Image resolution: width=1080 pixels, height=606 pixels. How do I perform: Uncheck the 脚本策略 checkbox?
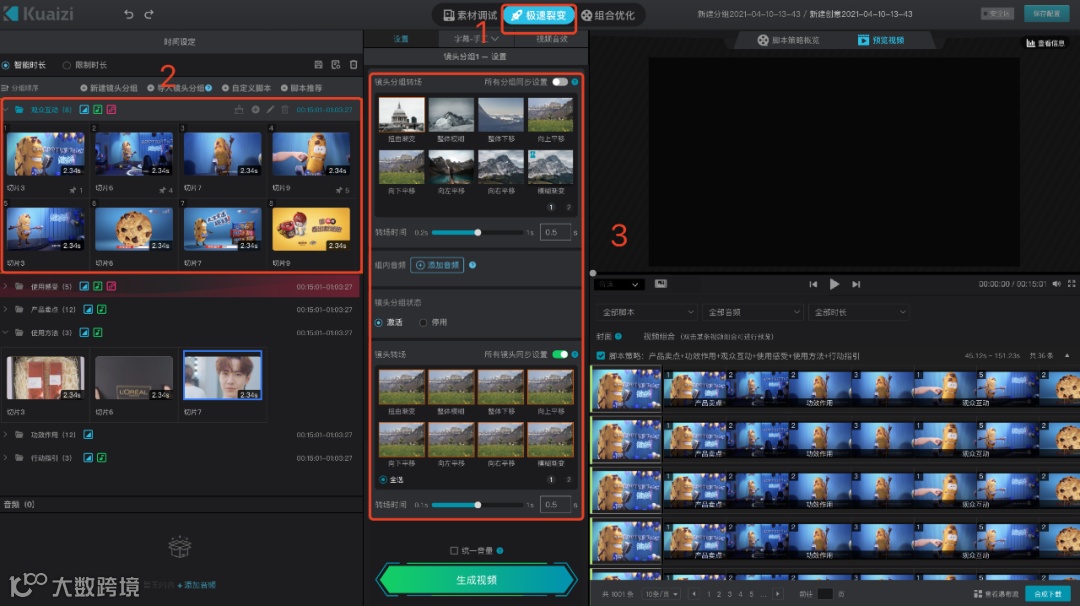(601, 356)
